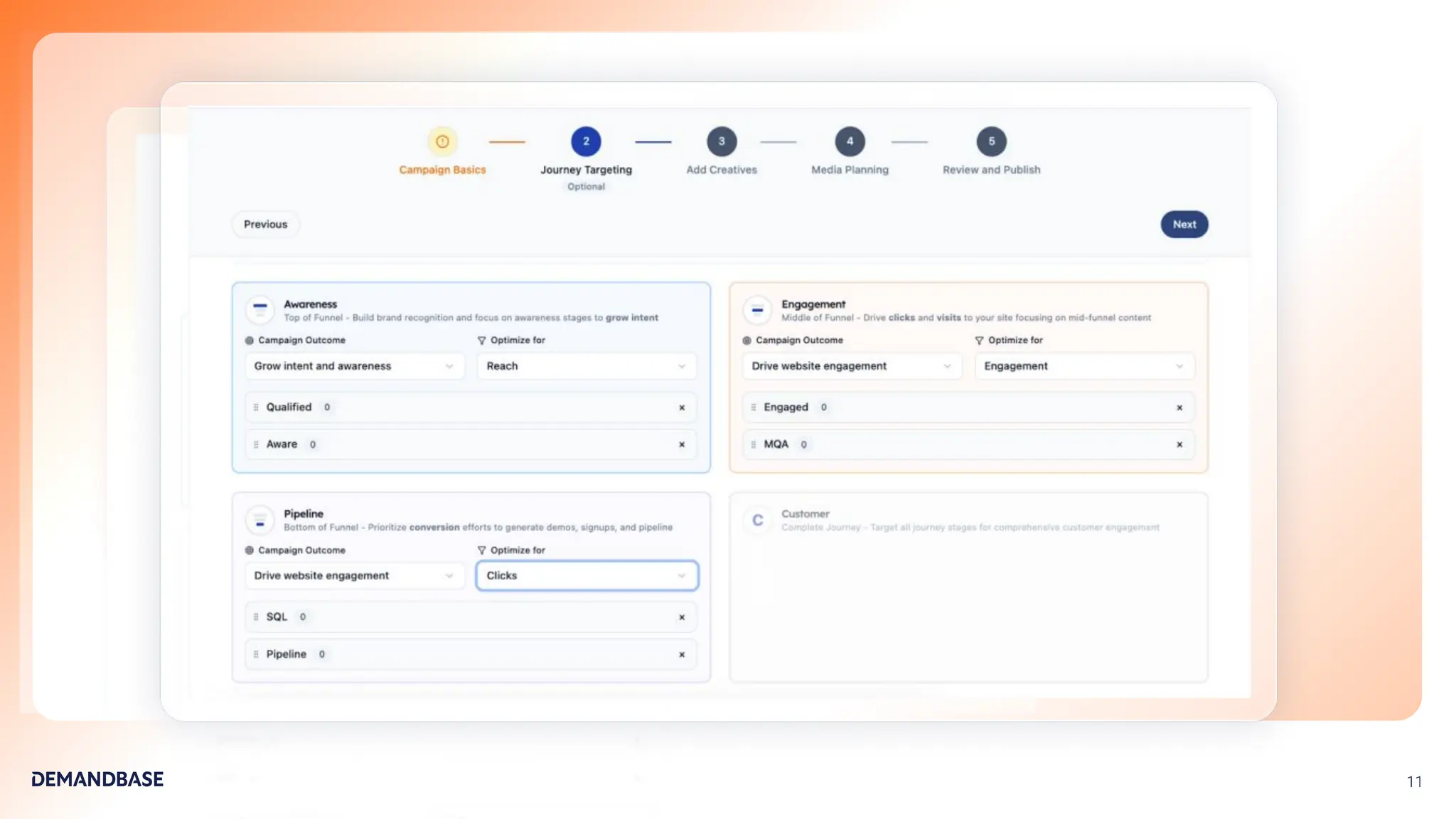Open step 4 Media Planning
This screenshot has width=1456, height=819.
tap(850, 142)
